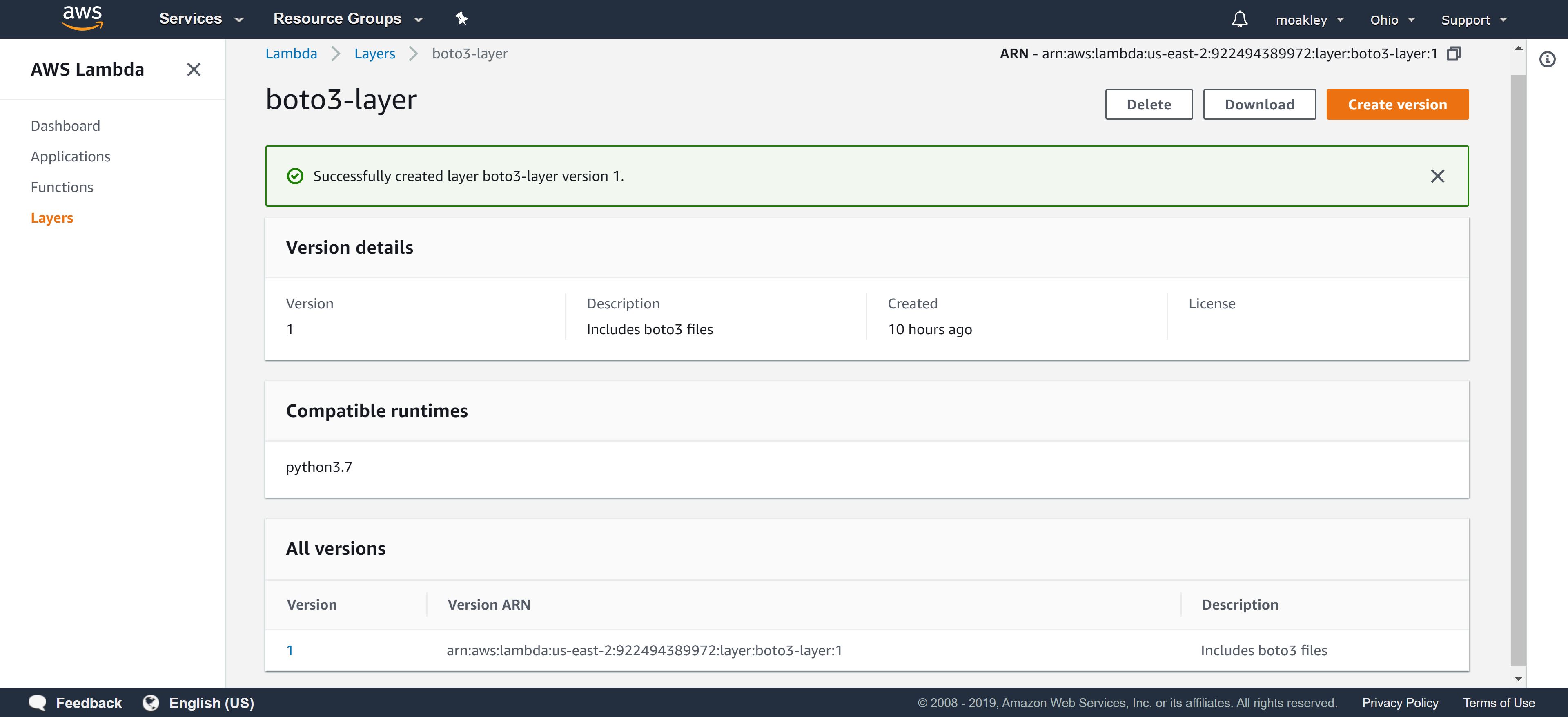The image size is (1568, 717).
Task: Click the globe language icon
Action: pos(150,702)
